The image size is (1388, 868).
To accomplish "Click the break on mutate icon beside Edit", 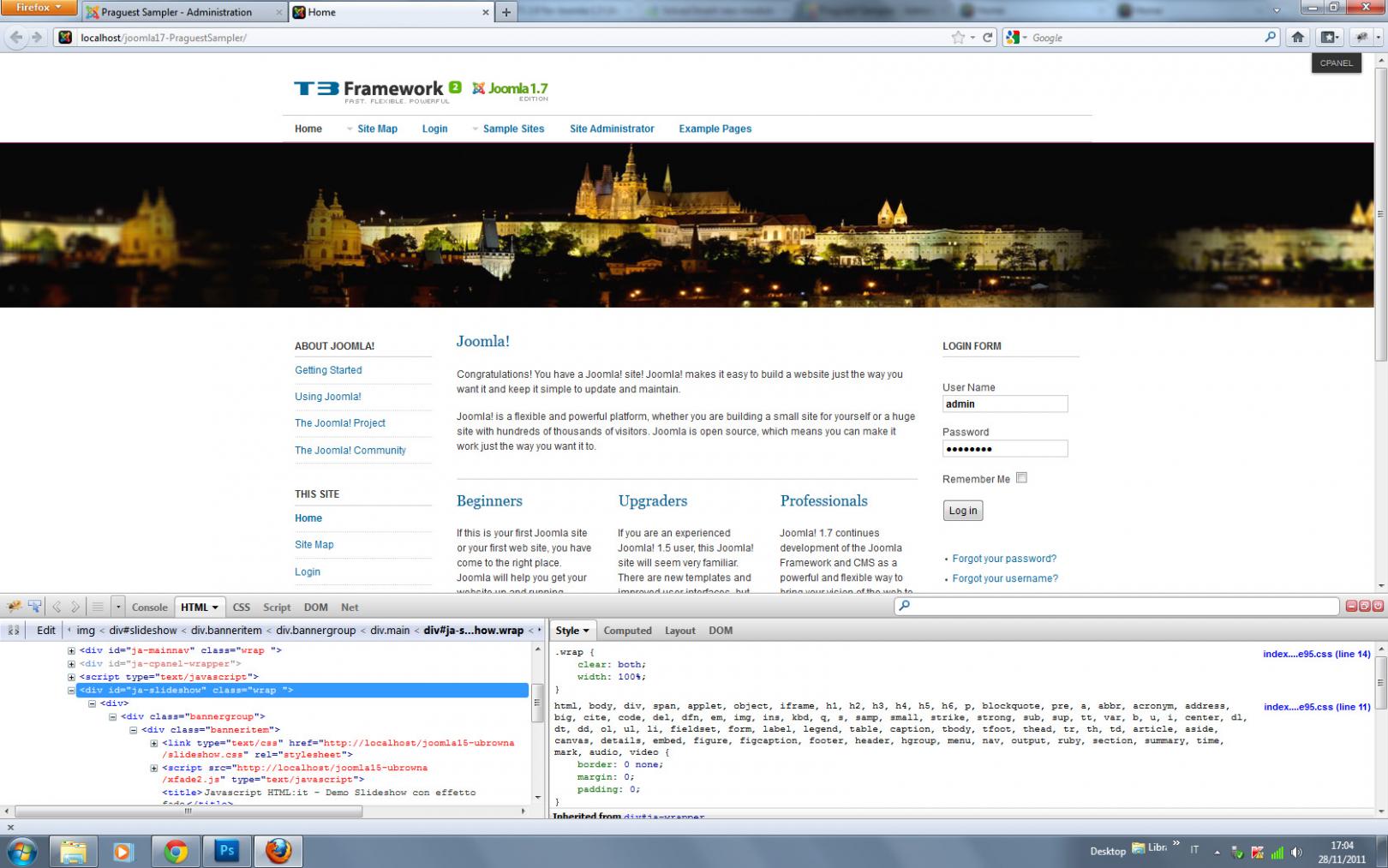I will (x=14, y=630).
